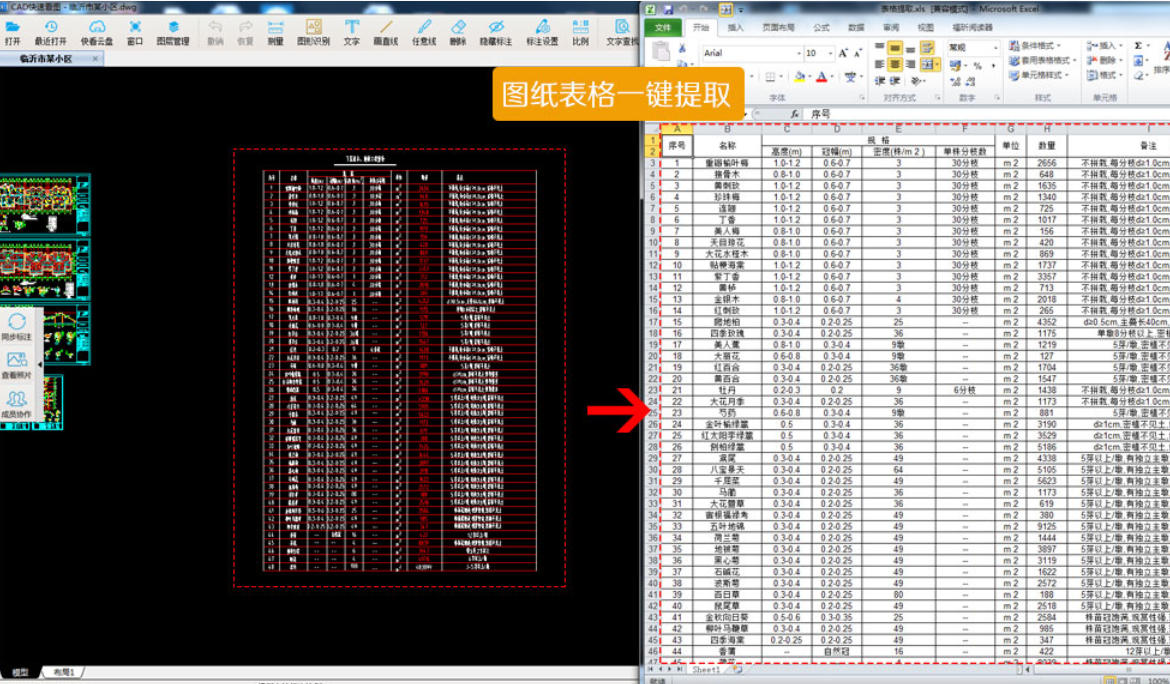Open a drawing with 打开 icon
This screenshot has width=1170, height=684.
13,32
